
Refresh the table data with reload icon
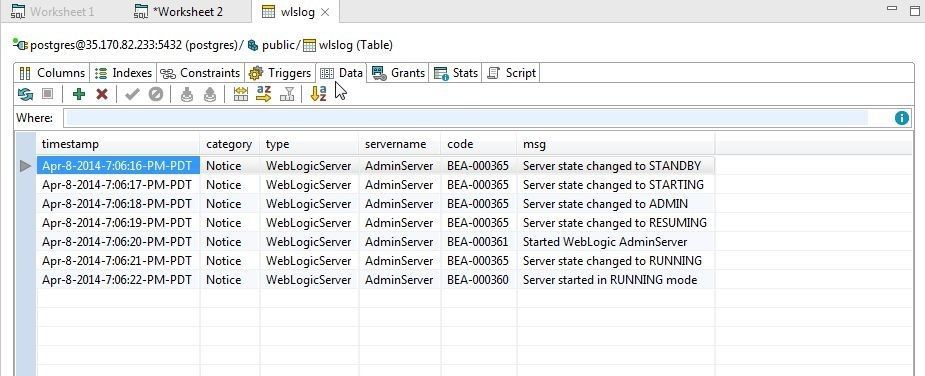pos(25,94)
